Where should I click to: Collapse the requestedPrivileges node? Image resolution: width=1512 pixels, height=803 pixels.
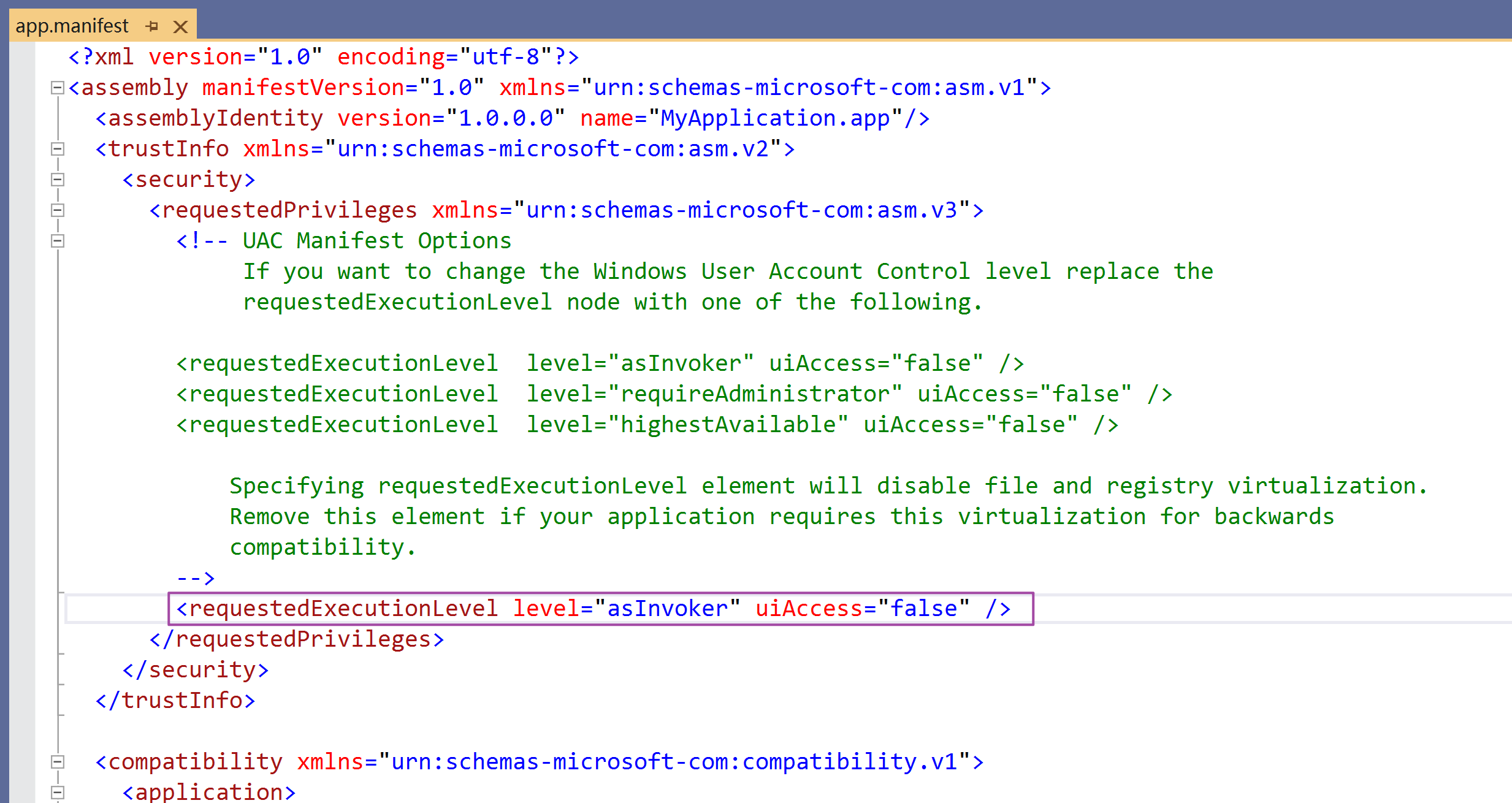[57, 210]
